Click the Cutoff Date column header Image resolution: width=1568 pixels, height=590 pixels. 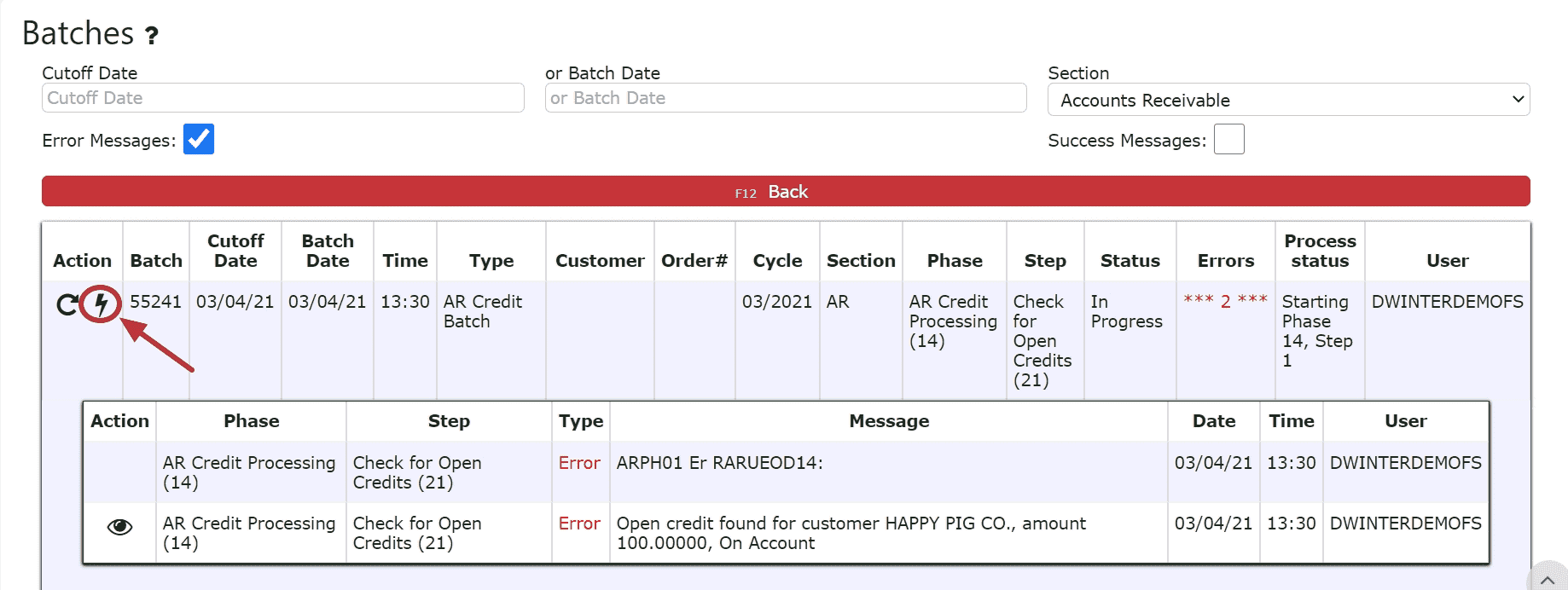point(235,251)
